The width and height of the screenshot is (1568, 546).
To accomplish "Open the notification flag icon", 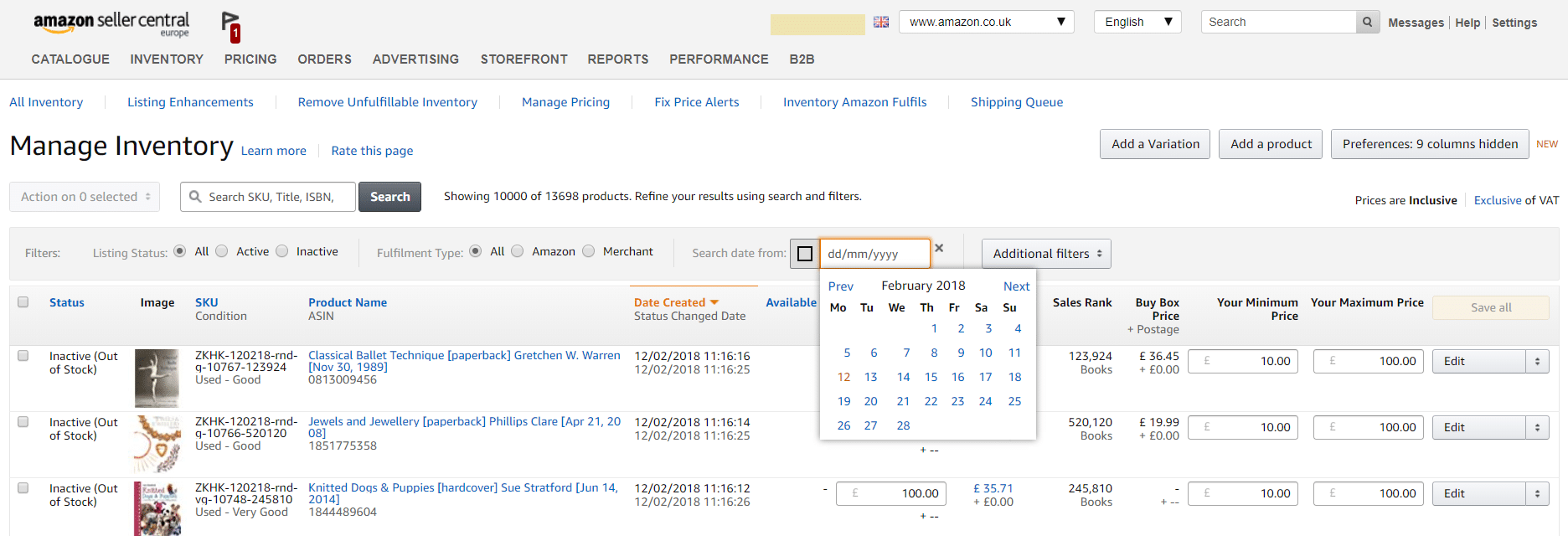I will pyautogui.click(x=231, y=27).
